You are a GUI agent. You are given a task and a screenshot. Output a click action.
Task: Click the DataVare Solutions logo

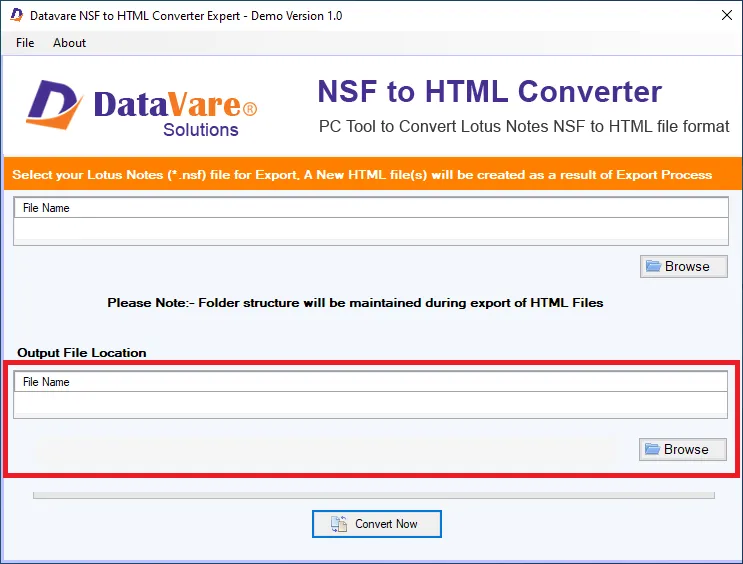click(142, 109)
